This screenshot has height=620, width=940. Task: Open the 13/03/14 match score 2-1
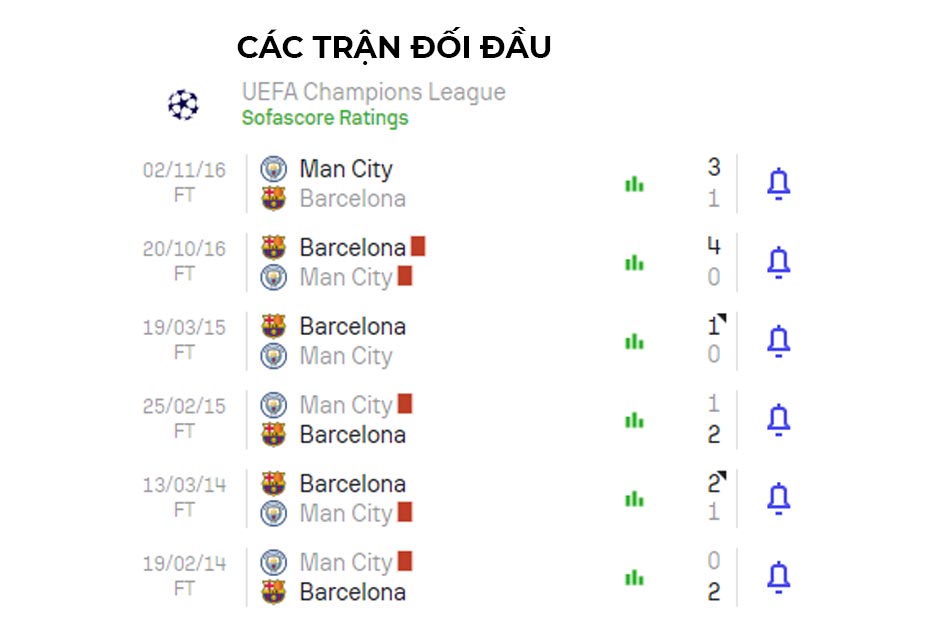click(x=714, y=498)
